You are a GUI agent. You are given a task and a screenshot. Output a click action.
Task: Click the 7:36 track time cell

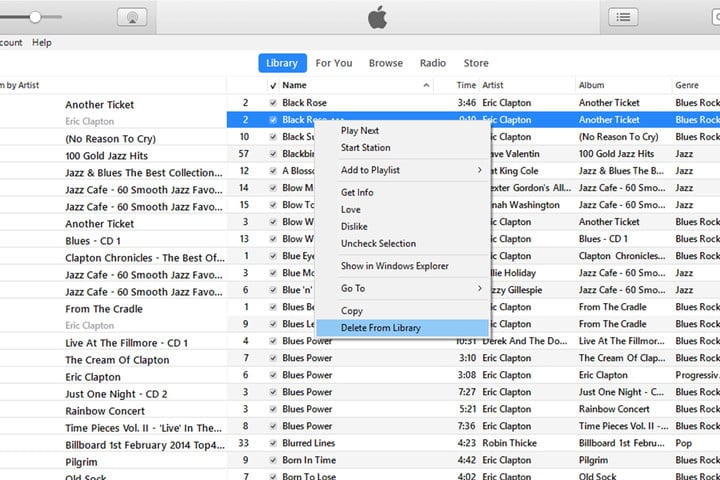(x=467, y=426)
